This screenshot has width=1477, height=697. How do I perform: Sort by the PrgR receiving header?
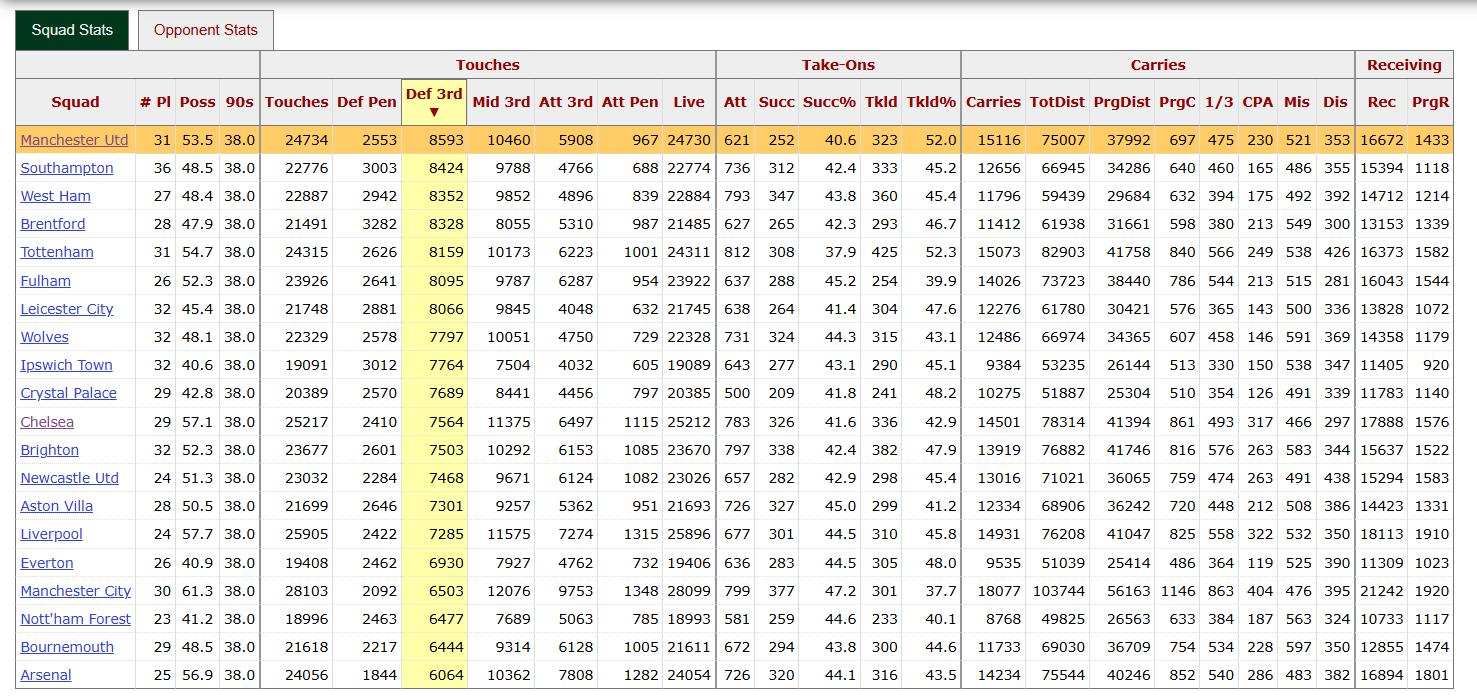1430,102
